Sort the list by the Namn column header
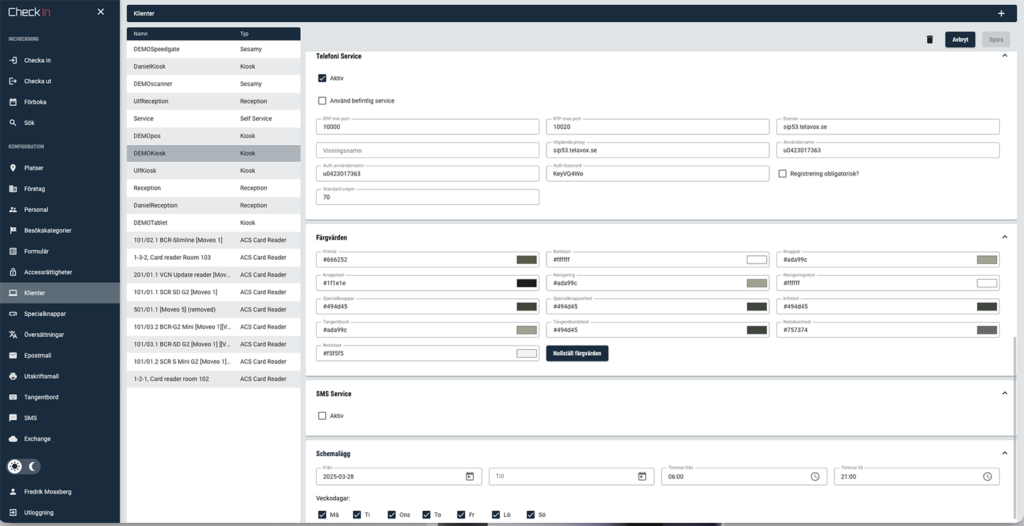The image size is (1024, 526). pos(140,34)
